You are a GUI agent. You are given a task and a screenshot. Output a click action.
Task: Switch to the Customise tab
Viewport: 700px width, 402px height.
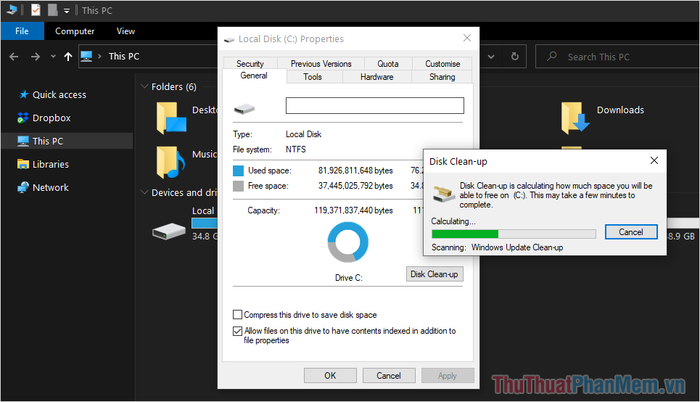point(442,63)
